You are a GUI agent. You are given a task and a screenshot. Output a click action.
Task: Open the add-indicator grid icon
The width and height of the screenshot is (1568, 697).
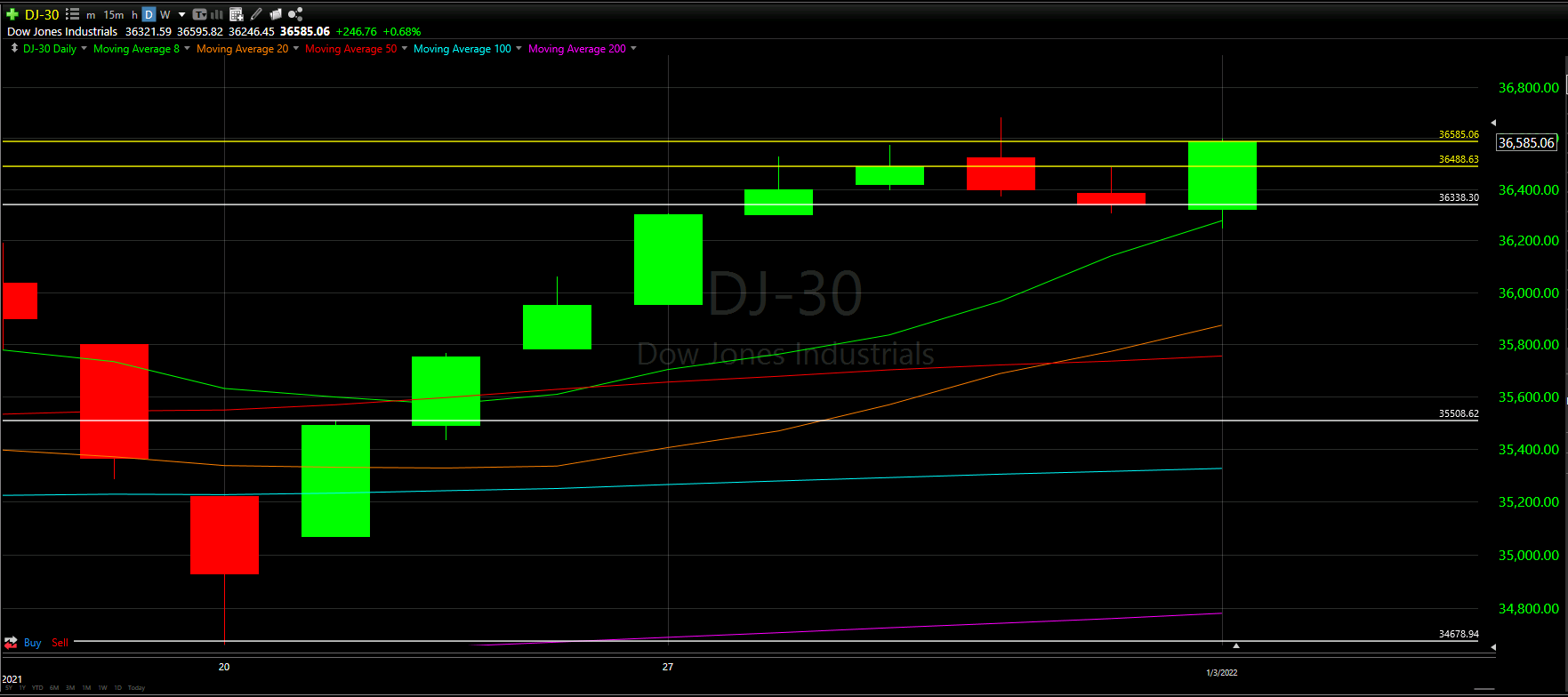click(x=237, y=14)
